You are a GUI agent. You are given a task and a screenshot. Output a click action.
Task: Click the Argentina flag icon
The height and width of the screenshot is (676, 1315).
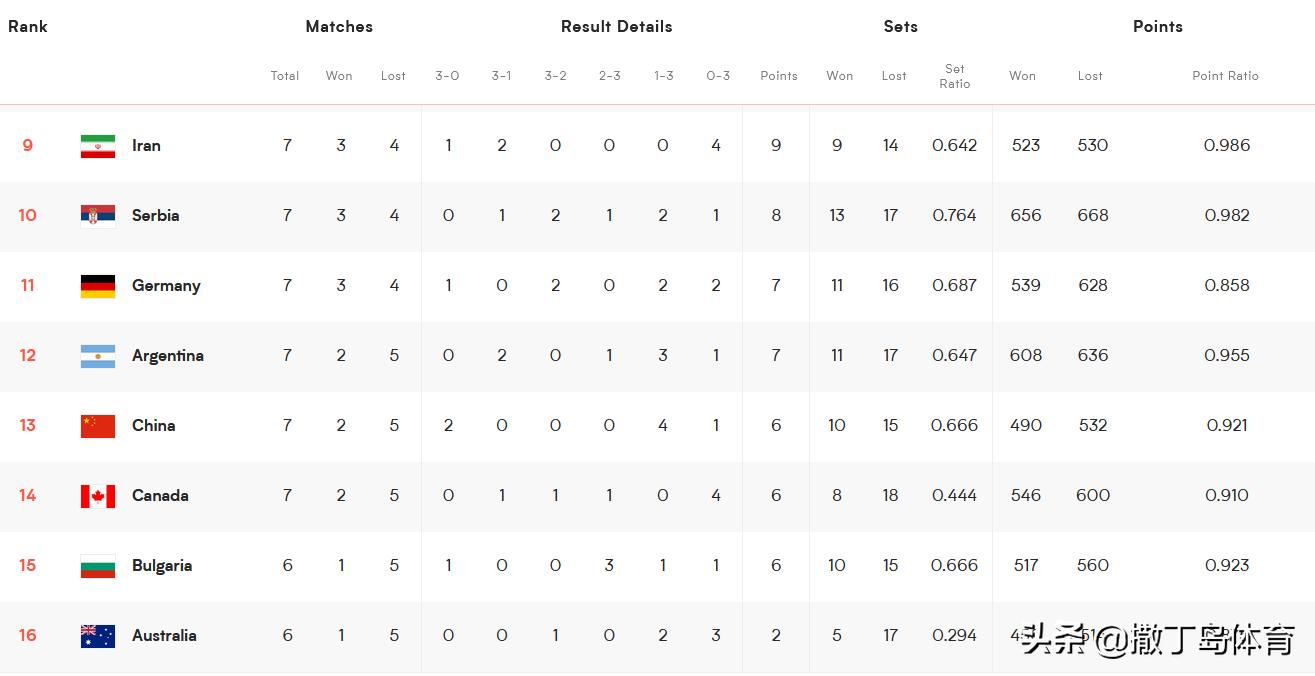[98, 356]
